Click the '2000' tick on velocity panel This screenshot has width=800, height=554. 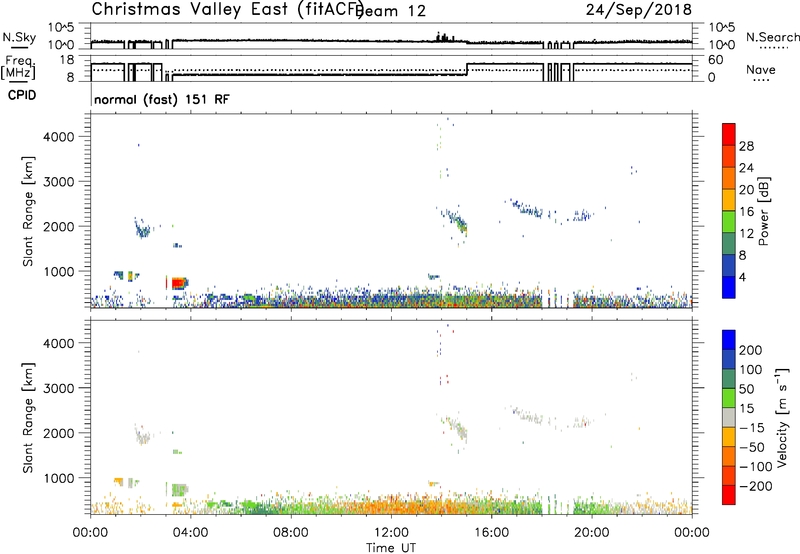[x=59, y=433]
